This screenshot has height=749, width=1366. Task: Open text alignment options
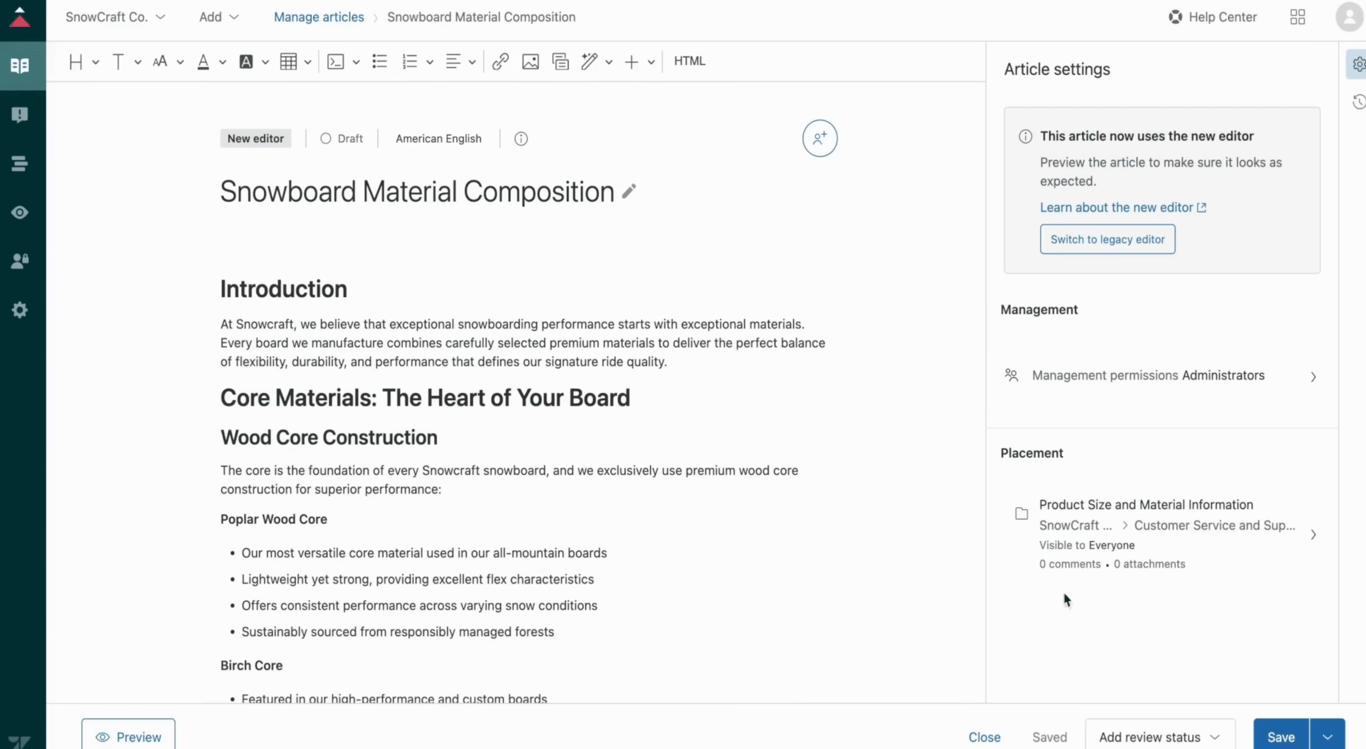[x=453, y=62]
